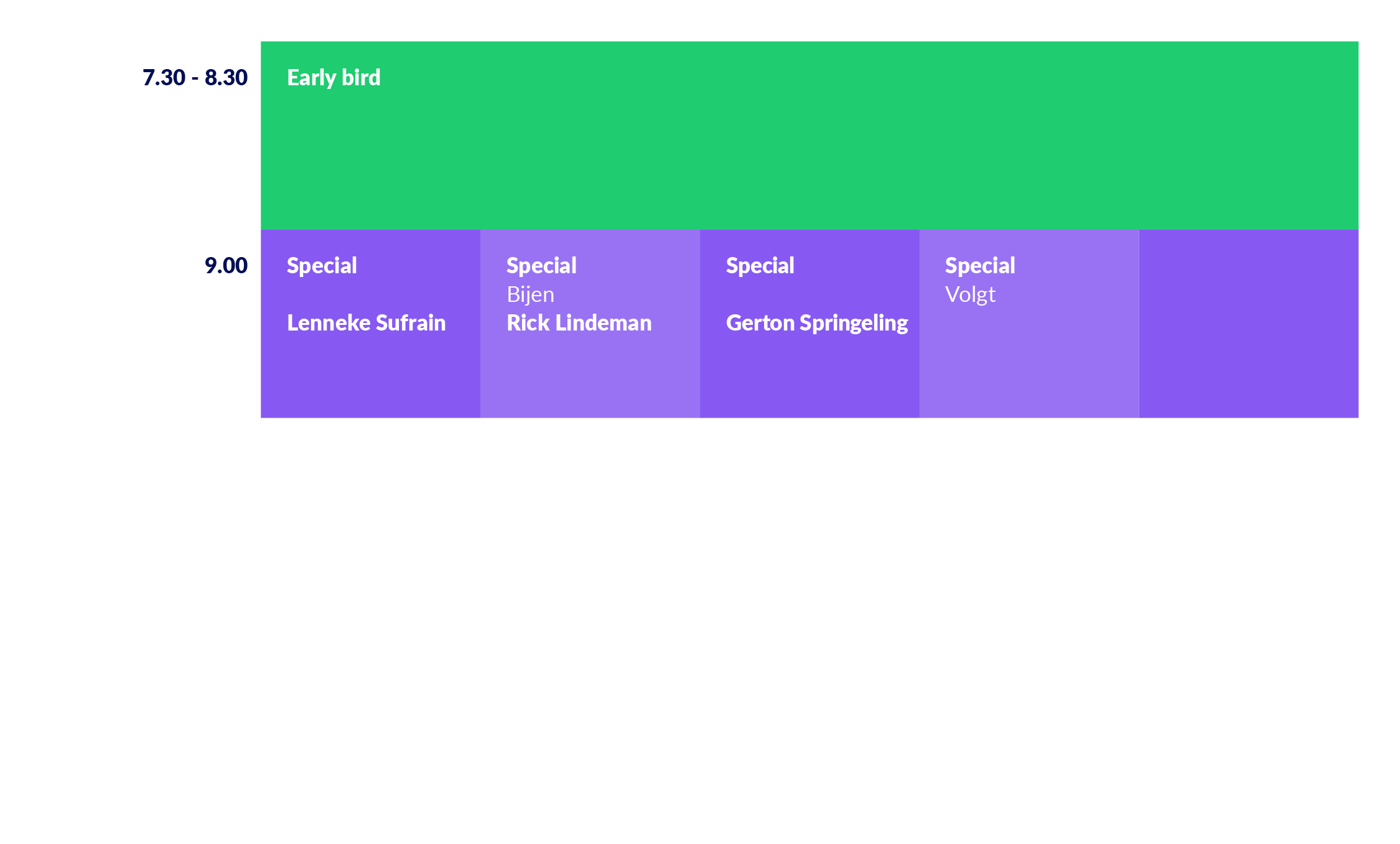
Task: Click the Volgt subtitle text
Action: 970,294
